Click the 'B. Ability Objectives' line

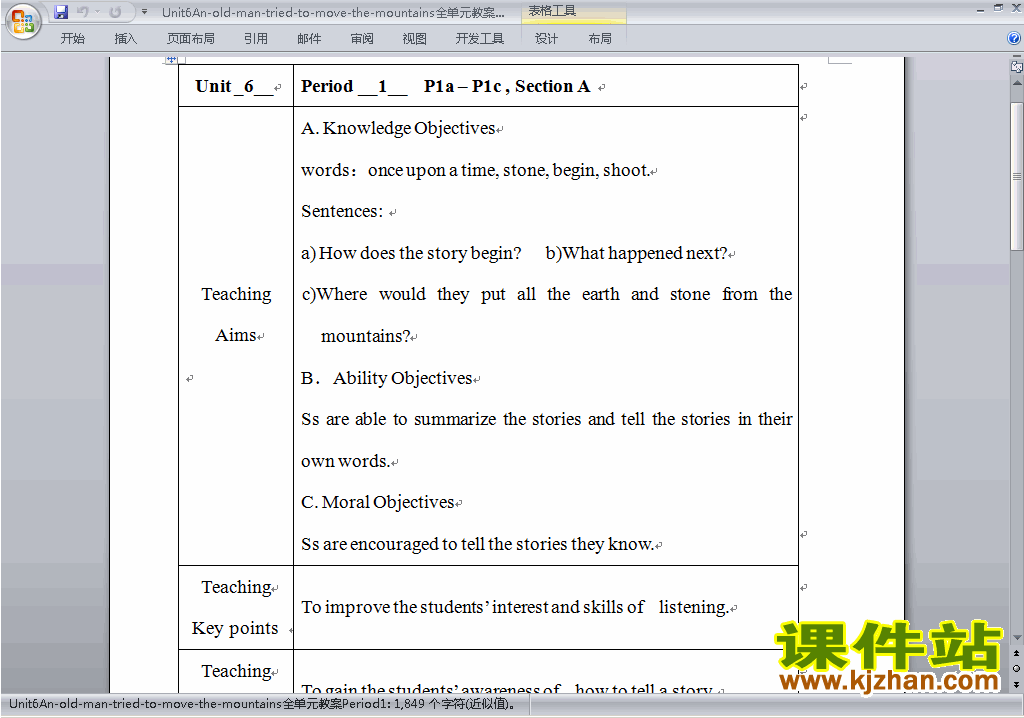tap(387, 378)
